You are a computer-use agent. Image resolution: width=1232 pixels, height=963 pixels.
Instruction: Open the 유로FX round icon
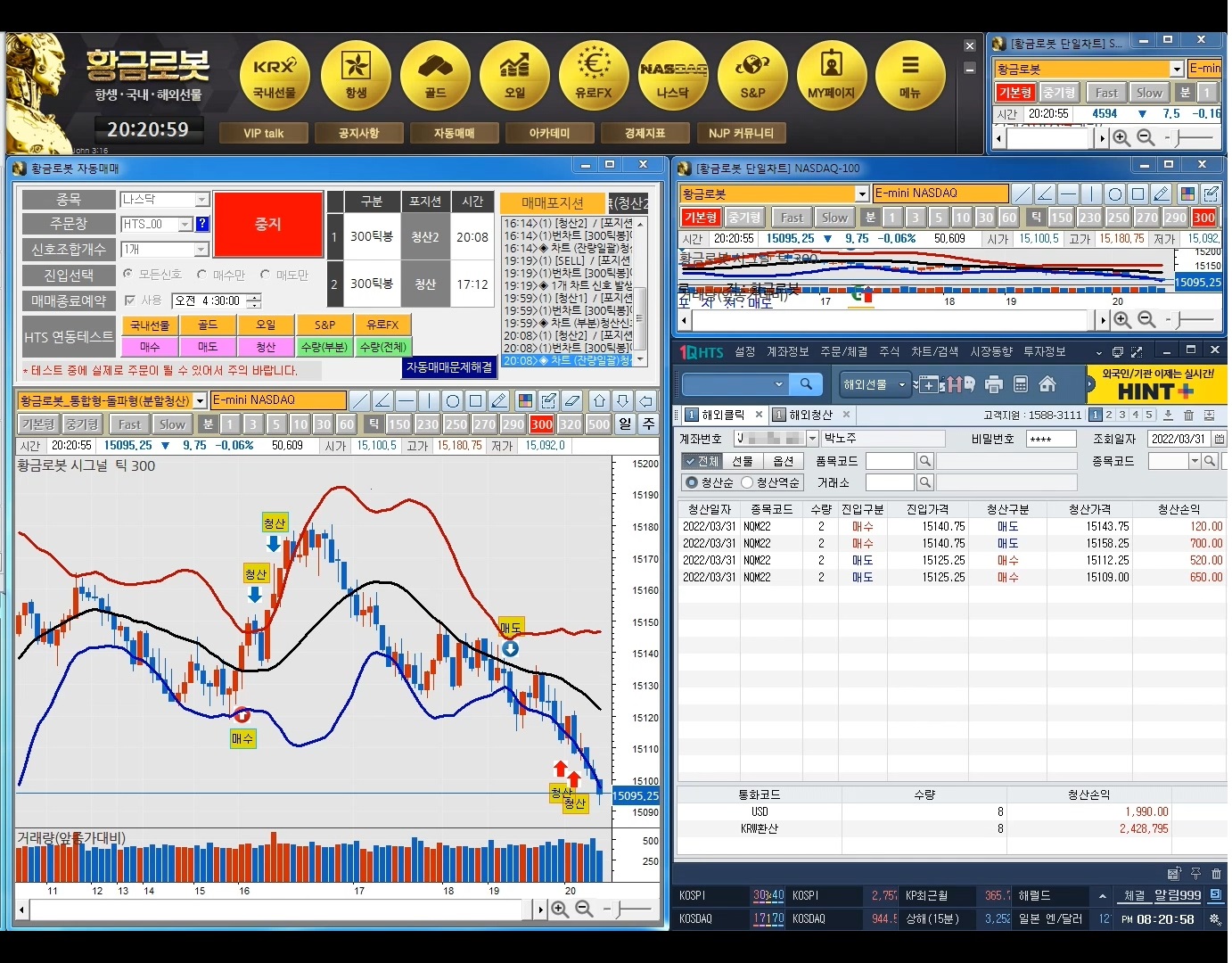[x=594, y=75]
